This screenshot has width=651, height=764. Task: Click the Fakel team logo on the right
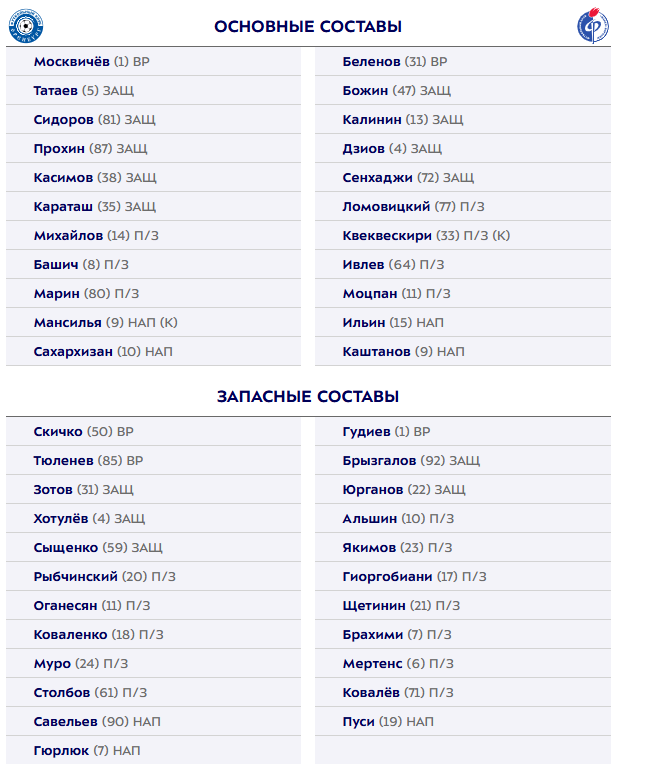click(x=593, y=26)
